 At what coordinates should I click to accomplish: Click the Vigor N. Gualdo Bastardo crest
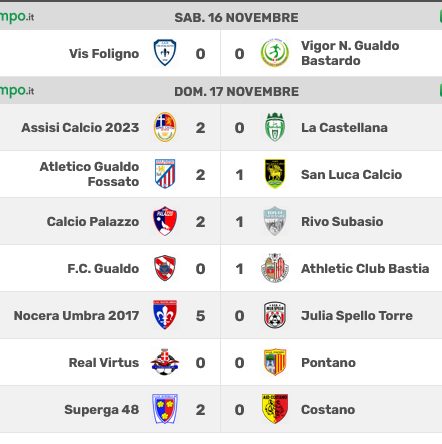(x=275, y=53)
